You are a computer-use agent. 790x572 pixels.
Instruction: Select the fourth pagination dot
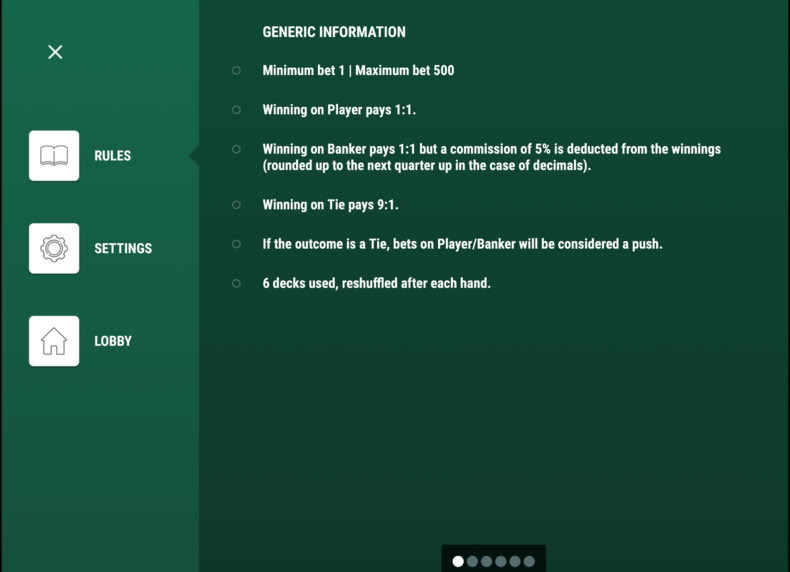pos(500,561)
